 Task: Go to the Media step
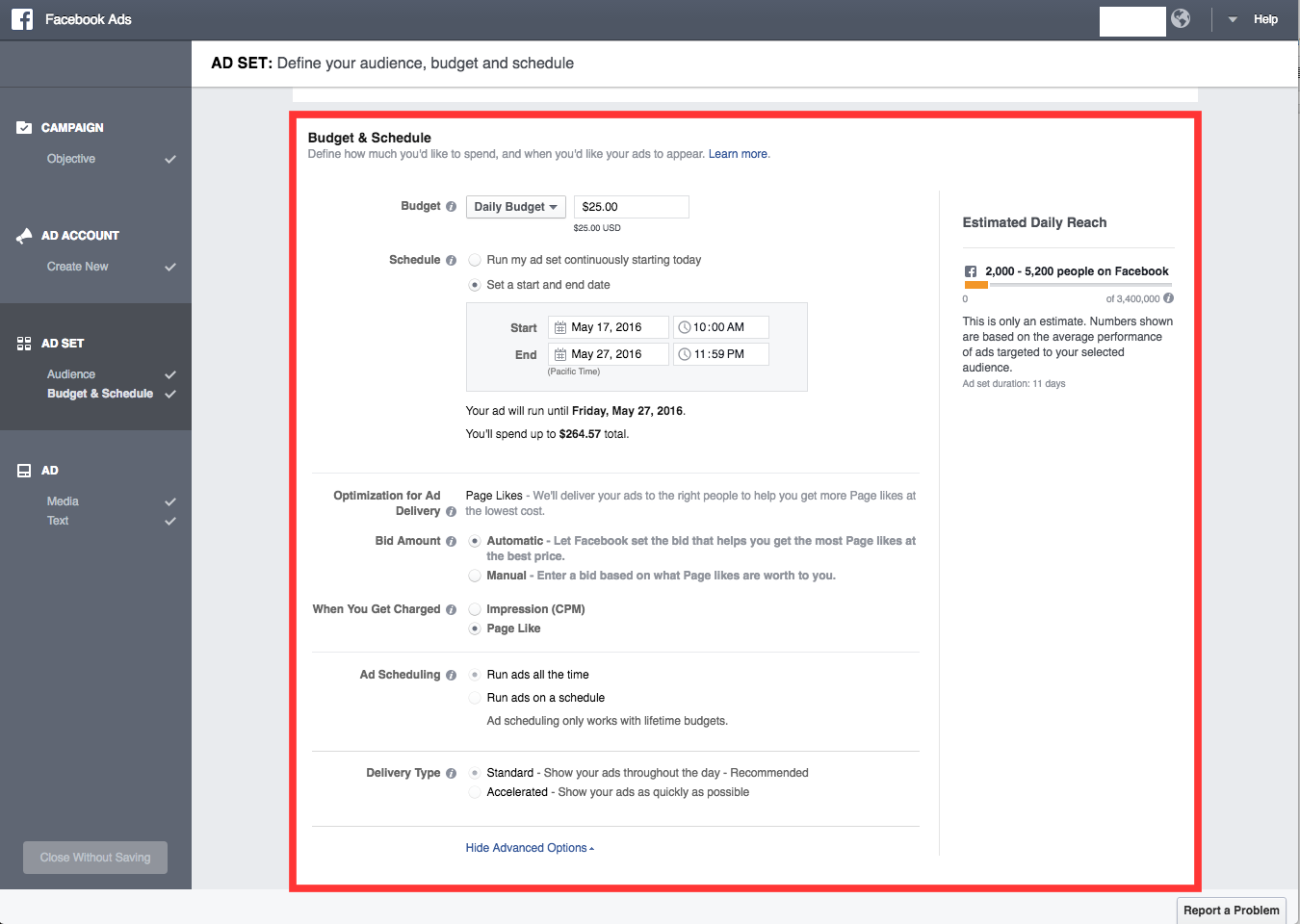coord(63,501)
